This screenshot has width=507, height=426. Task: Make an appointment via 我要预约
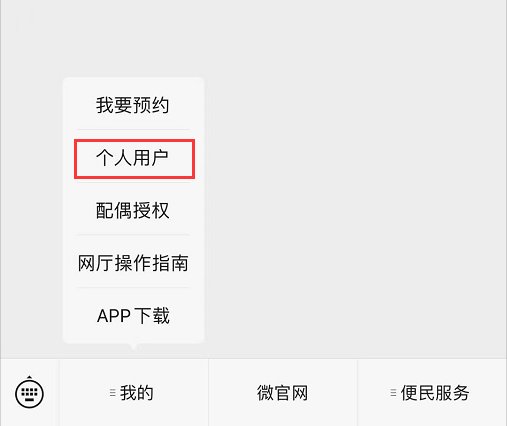(133, 105)
